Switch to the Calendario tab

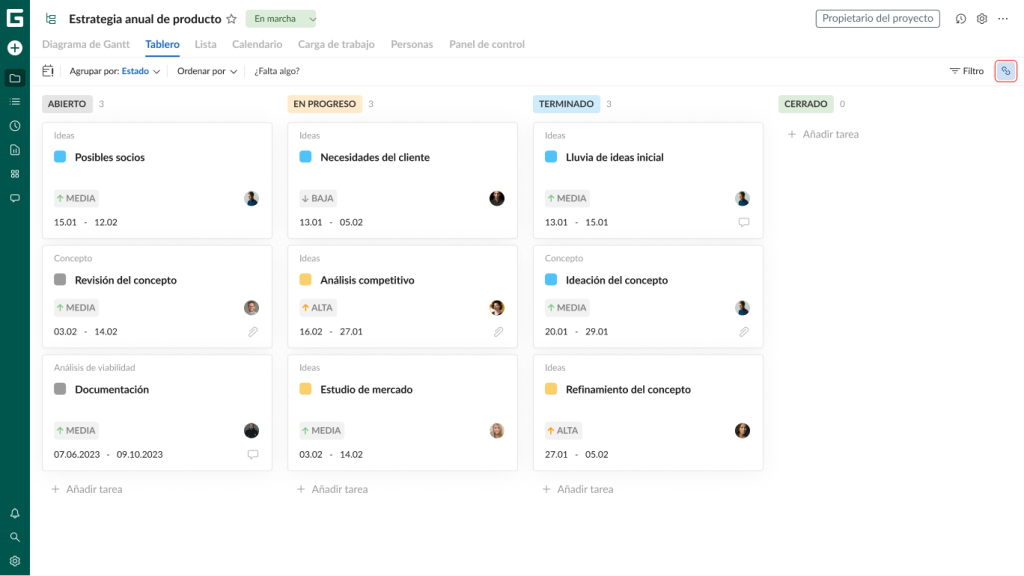pos(257,44)
